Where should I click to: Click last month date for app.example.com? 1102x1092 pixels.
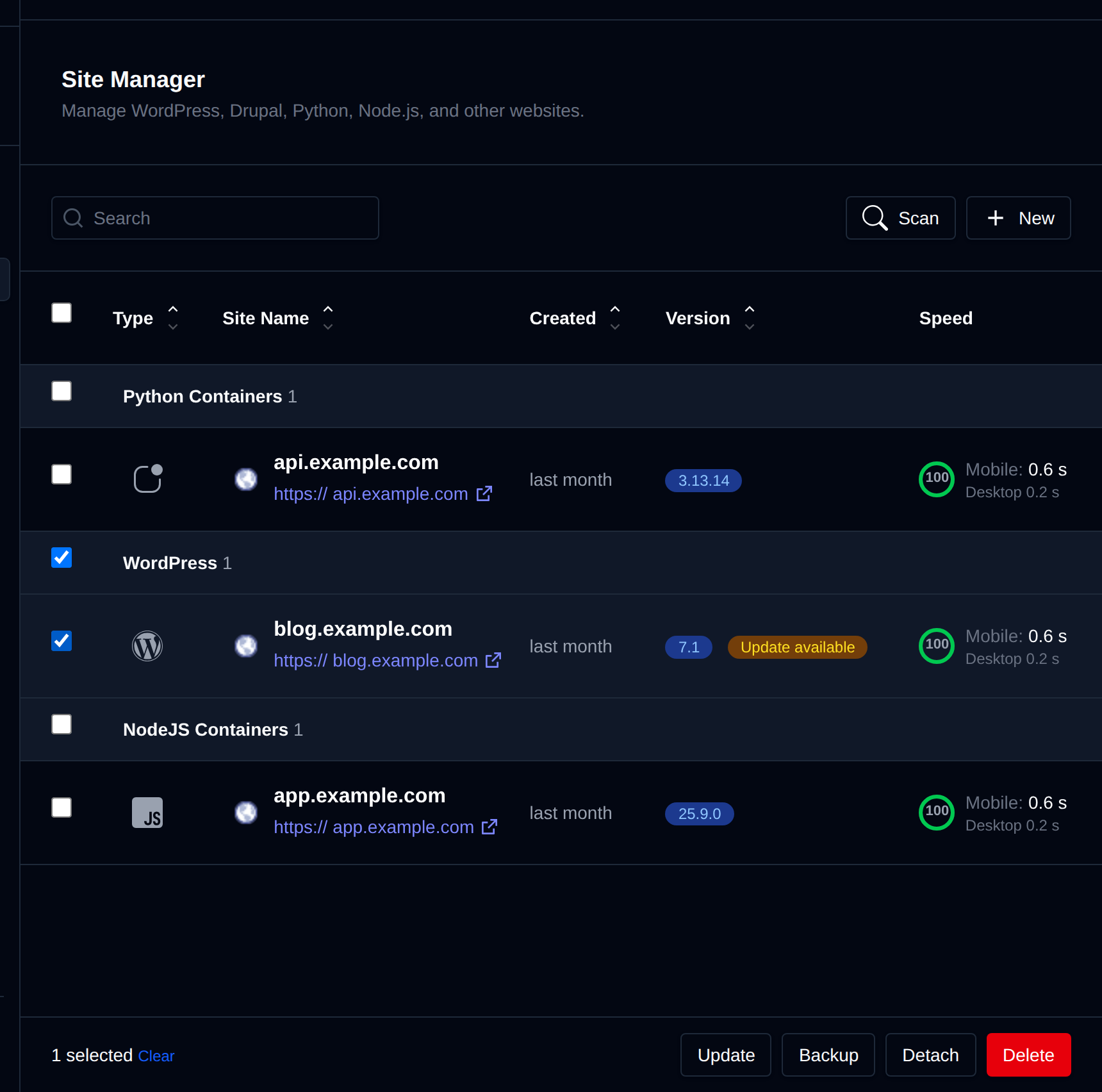pyautogui.click(x=571, y=813)
